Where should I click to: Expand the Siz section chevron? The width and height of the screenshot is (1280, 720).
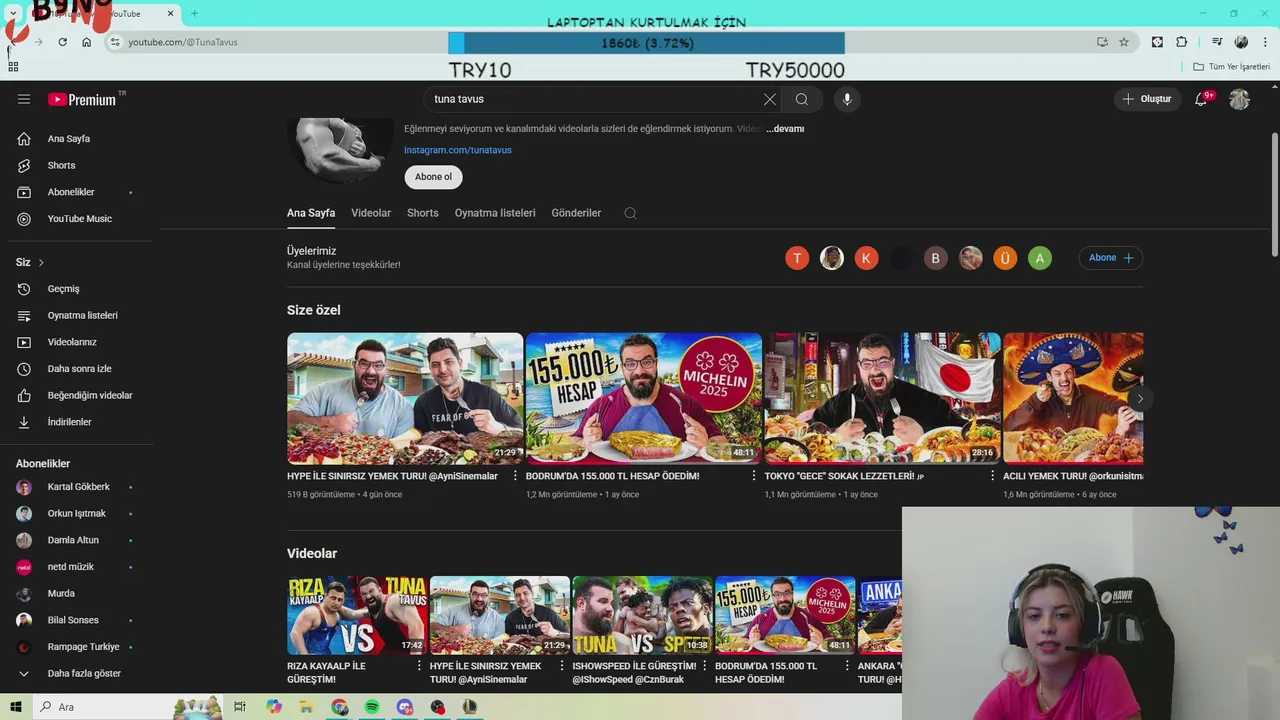[41, 262]
